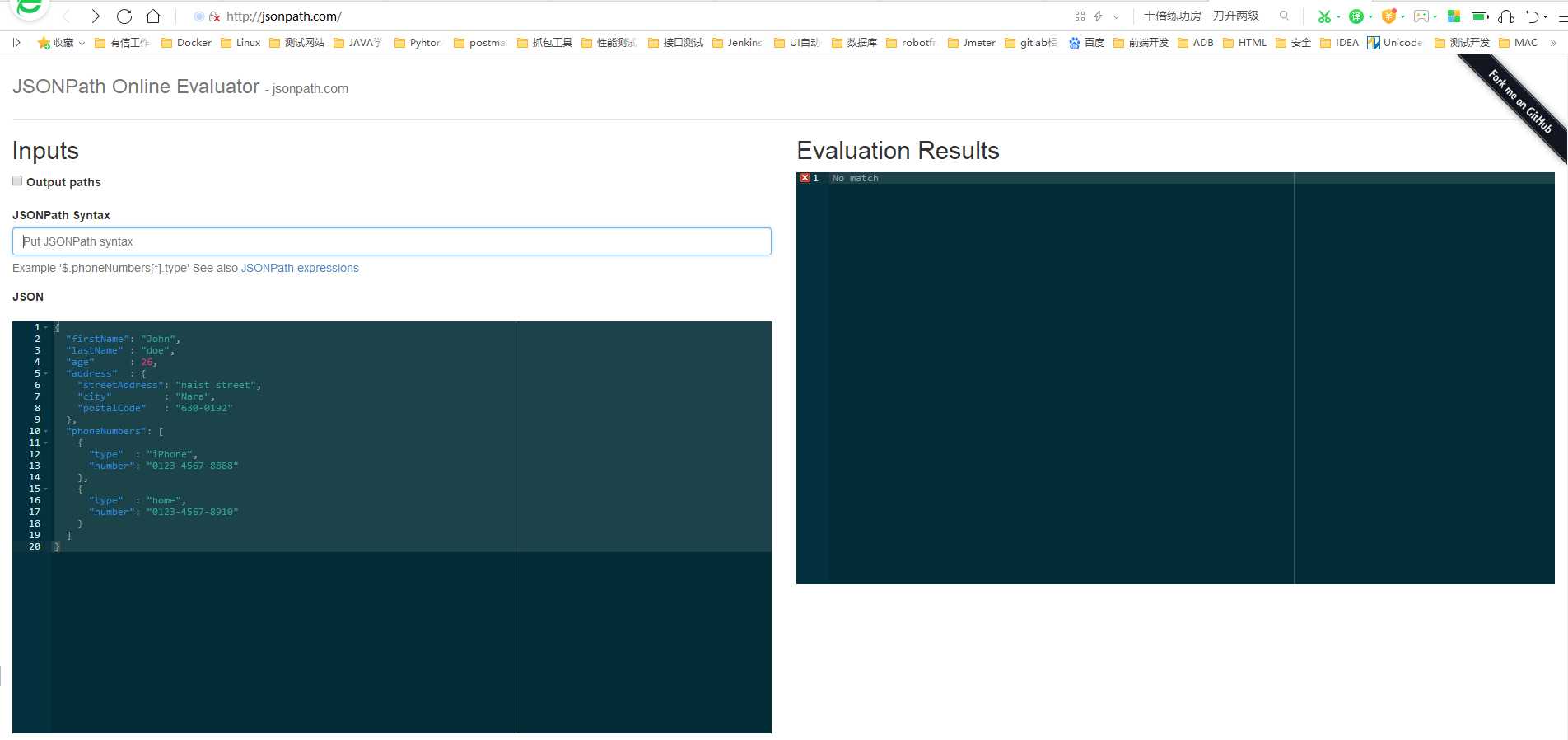The height and width of the screenshot is (740, 1568).
Task: Open the IDEA bookmark folder
Action: 1339,43
